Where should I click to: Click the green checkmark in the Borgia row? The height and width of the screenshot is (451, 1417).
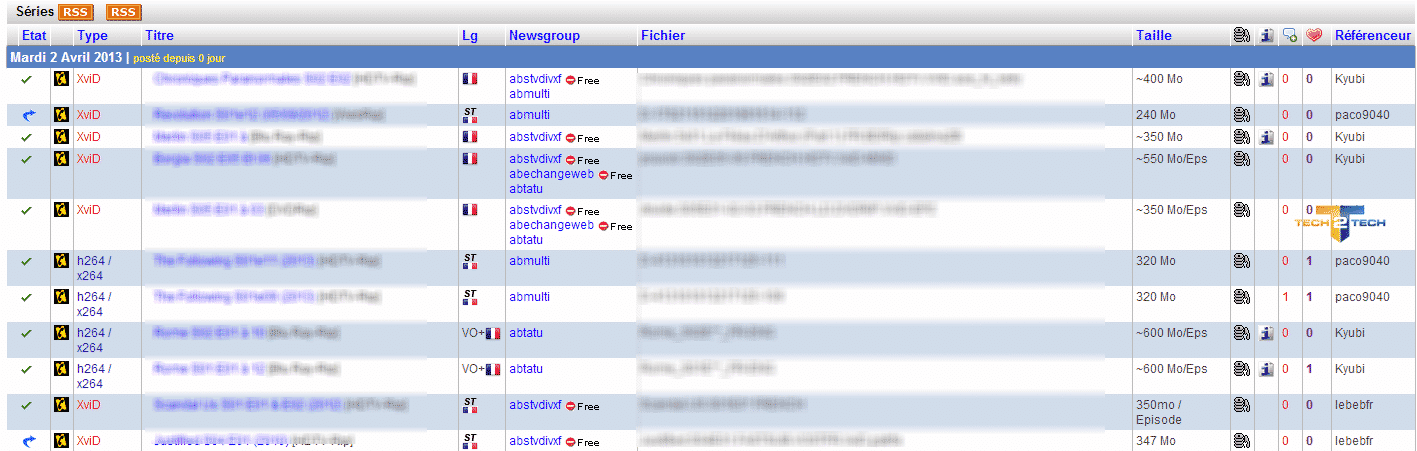pos(27,159)
